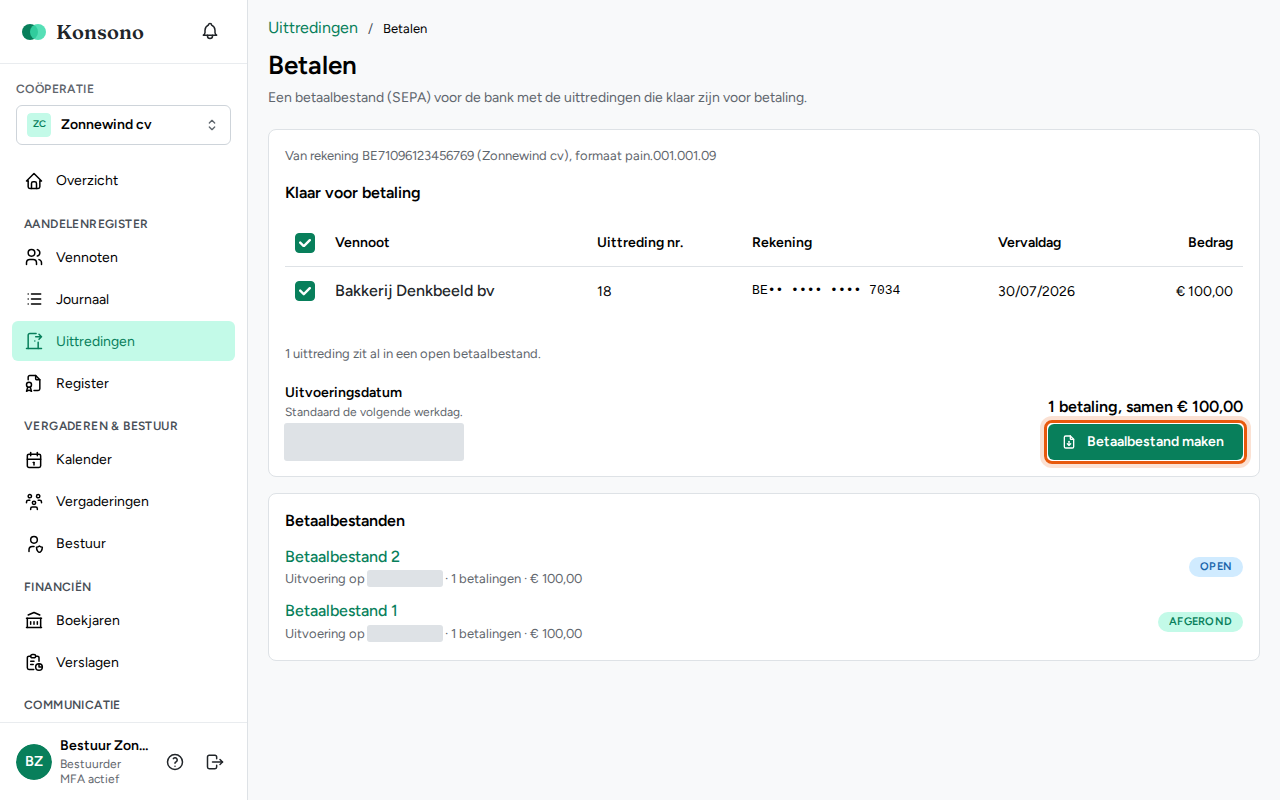
Task: Click the Vervaldag 30/07/2026 cell
Action: (x=1036, y=292)
